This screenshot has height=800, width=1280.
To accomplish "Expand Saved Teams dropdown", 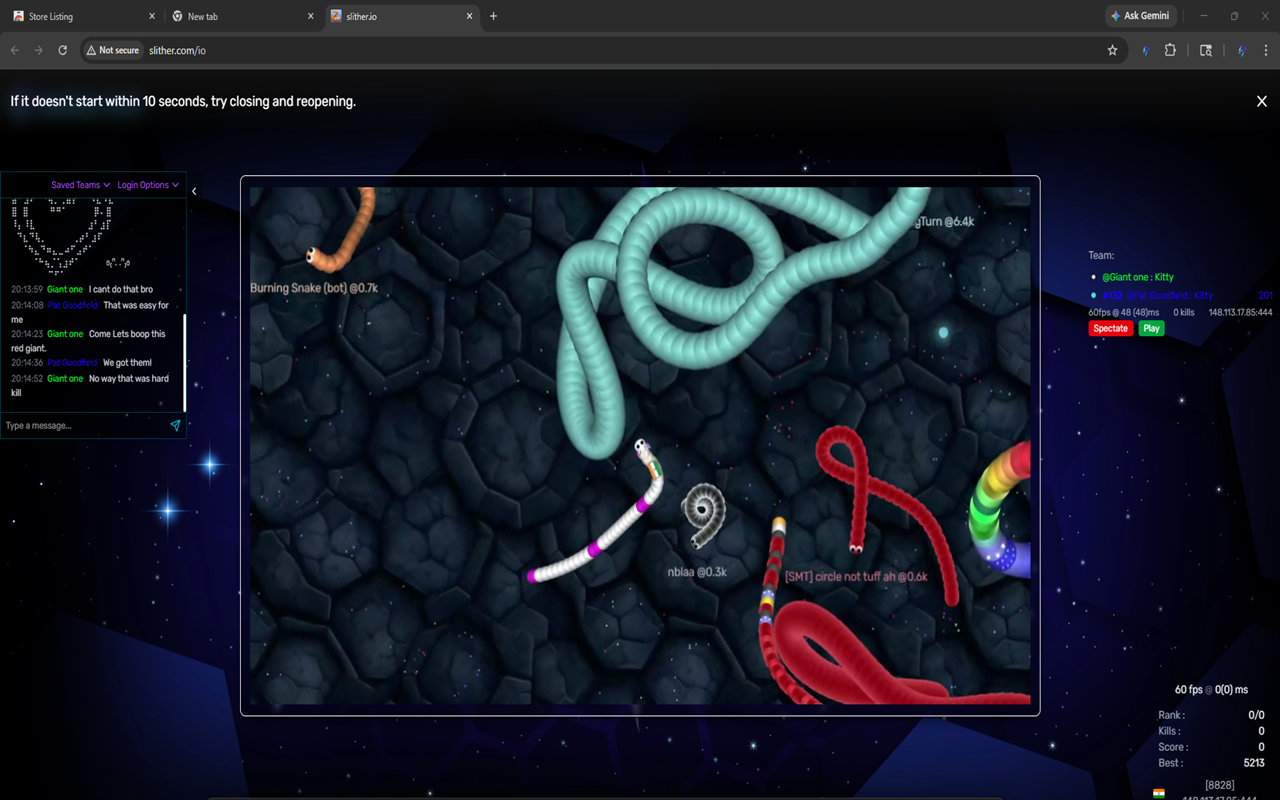I will coord(81,185).
